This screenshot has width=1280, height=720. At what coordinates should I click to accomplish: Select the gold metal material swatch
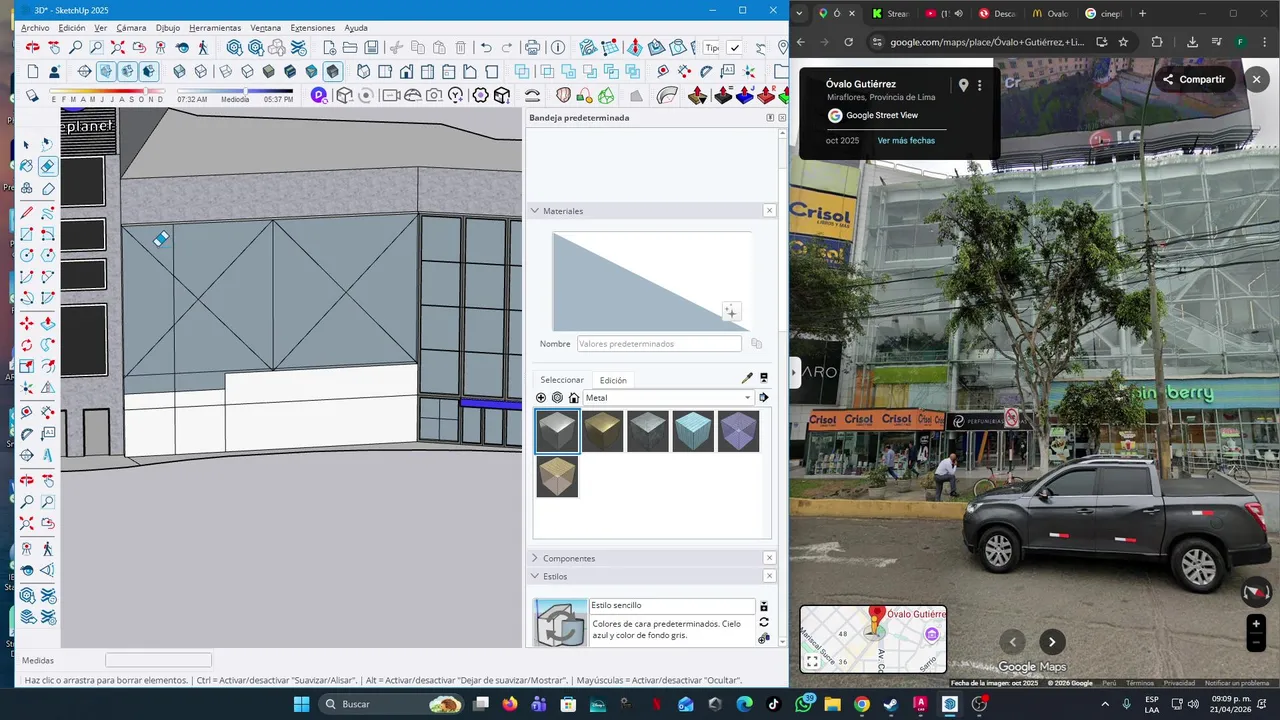tap(603, 432)
